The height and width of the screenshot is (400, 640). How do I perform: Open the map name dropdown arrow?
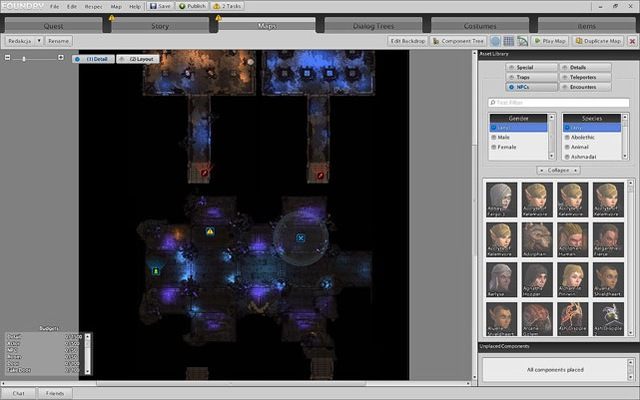[39, 41]
